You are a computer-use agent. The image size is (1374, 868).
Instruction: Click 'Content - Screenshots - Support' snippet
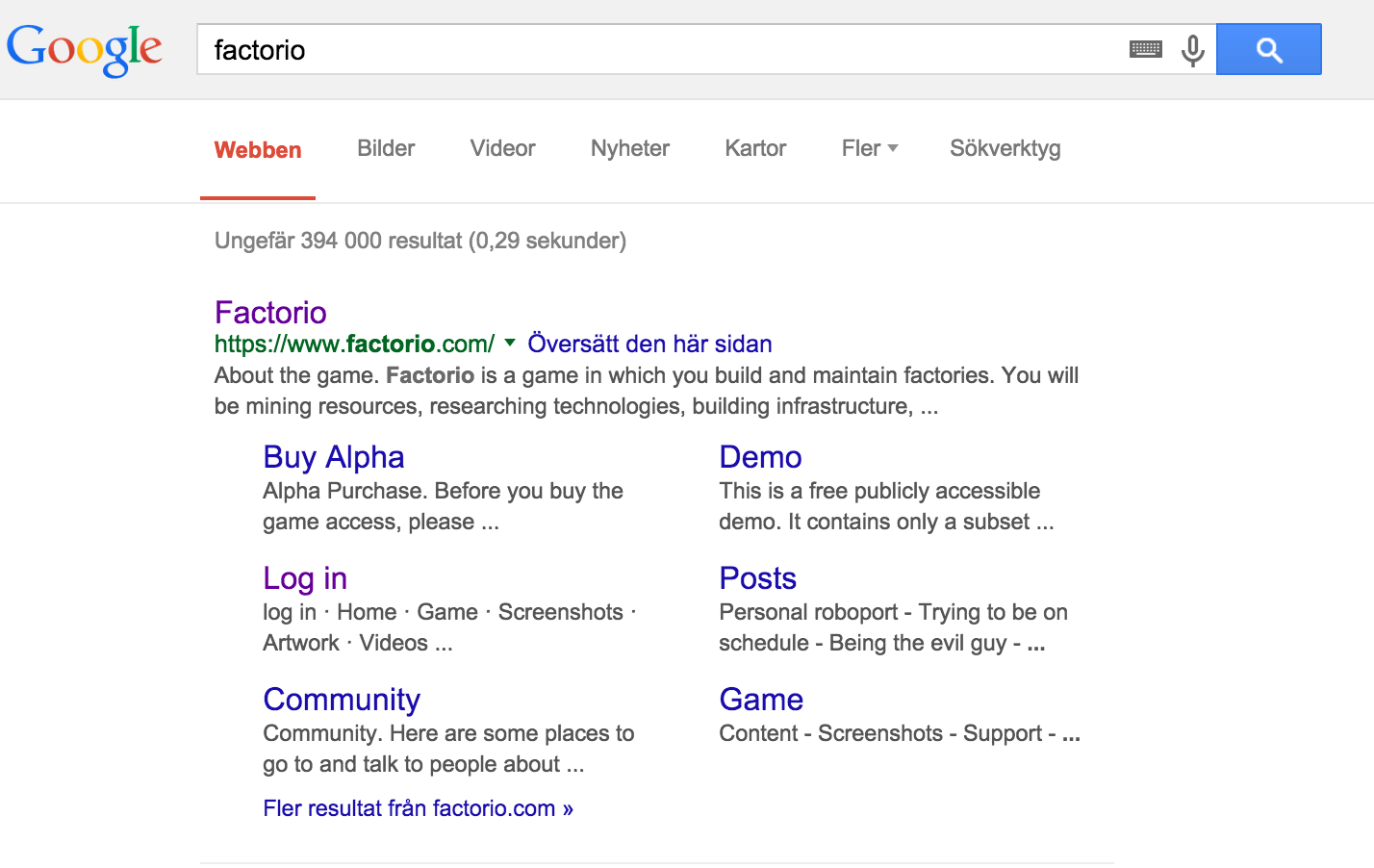click(x=900, y=733)
